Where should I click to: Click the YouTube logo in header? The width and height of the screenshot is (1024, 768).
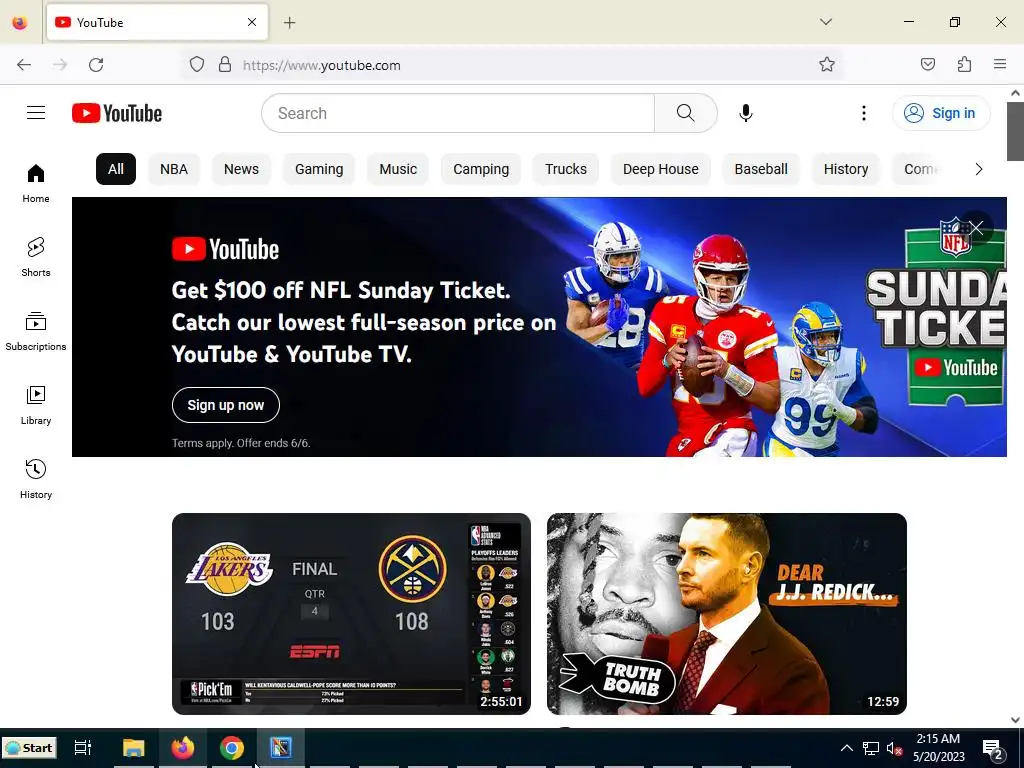point(117,113)
